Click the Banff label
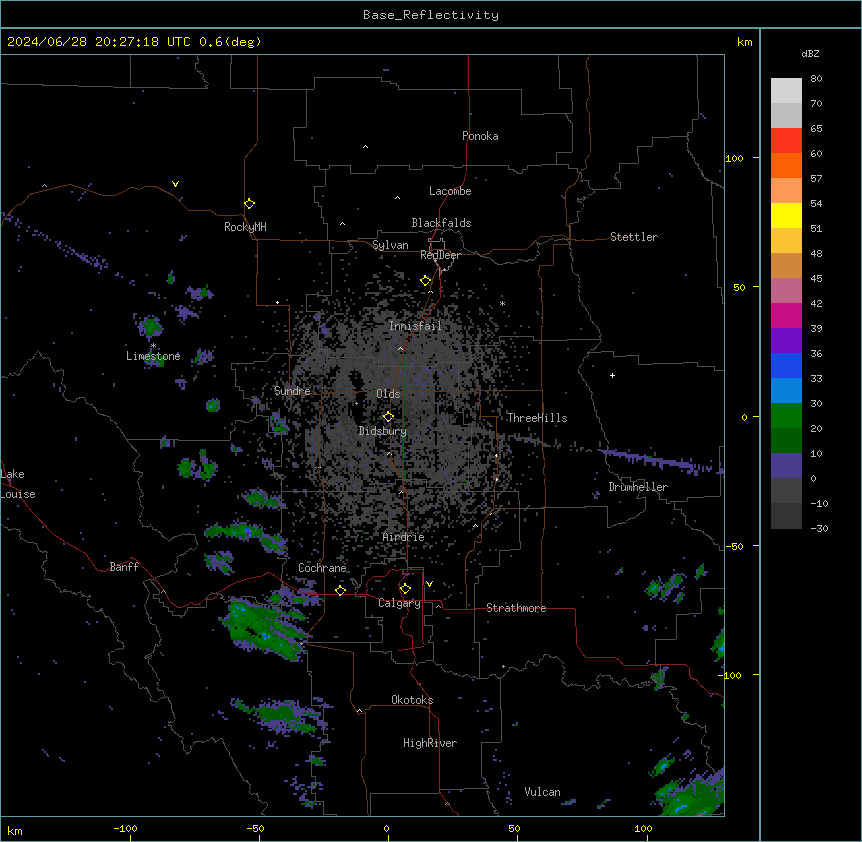Image resolution: width=862 pixels, height=842 pixels. click(x=124, y=567)
